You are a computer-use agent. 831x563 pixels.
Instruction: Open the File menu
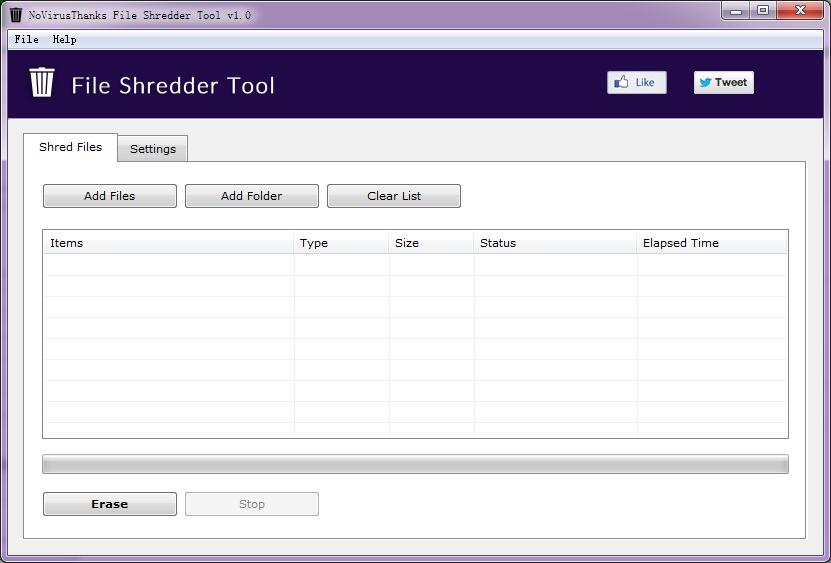26,39
